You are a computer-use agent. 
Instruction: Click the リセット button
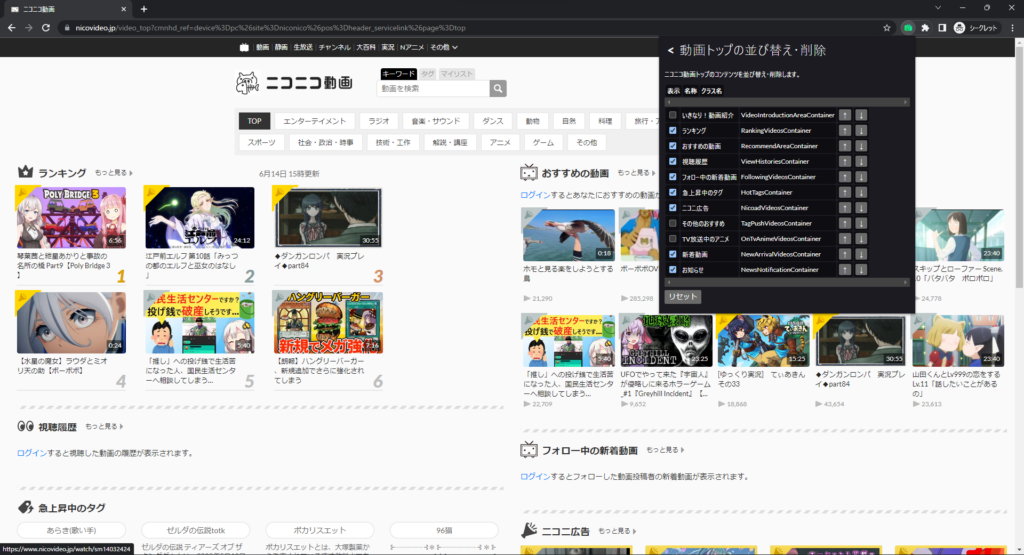click(682, 296)
